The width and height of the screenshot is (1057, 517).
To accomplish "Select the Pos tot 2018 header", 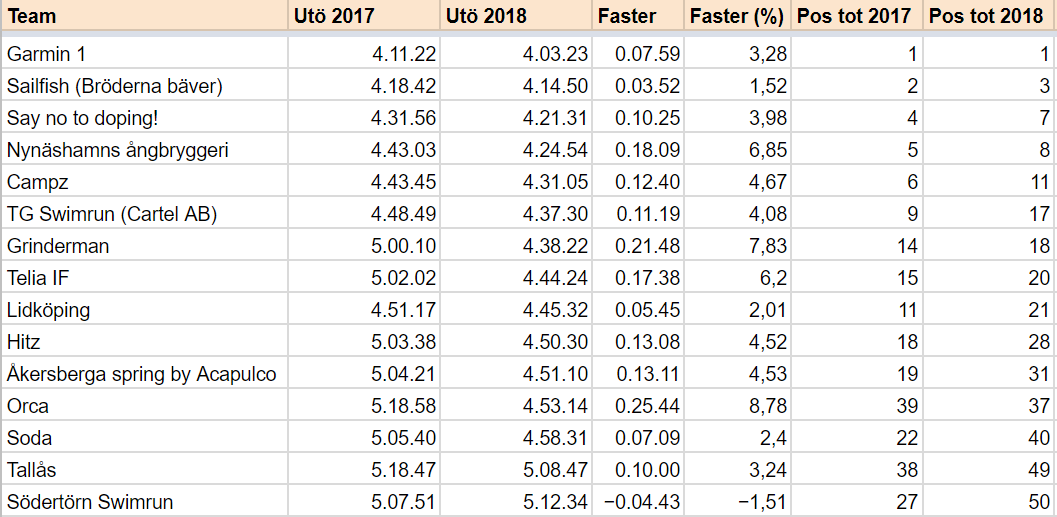I will point(990,16).
